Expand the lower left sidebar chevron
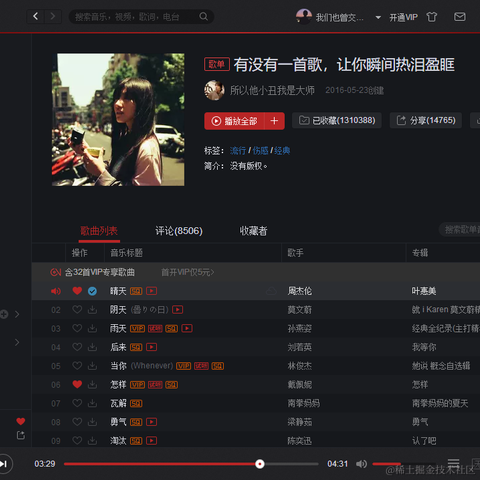Screen dimensions: 480x480 point(17,342)
